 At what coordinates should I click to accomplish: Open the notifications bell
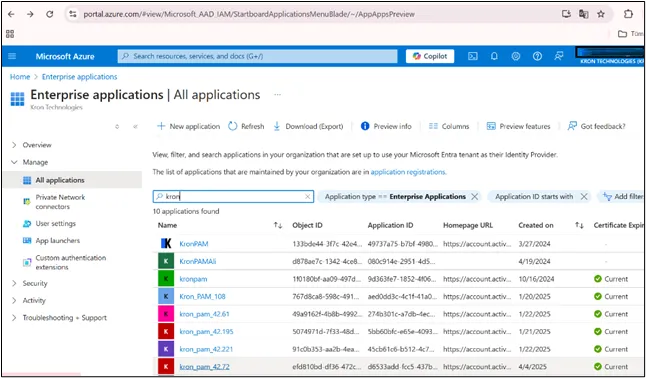(494, 56)
